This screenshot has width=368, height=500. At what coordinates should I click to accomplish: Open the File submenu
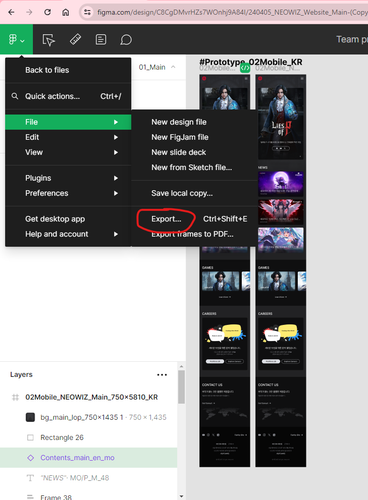point(68,122)
